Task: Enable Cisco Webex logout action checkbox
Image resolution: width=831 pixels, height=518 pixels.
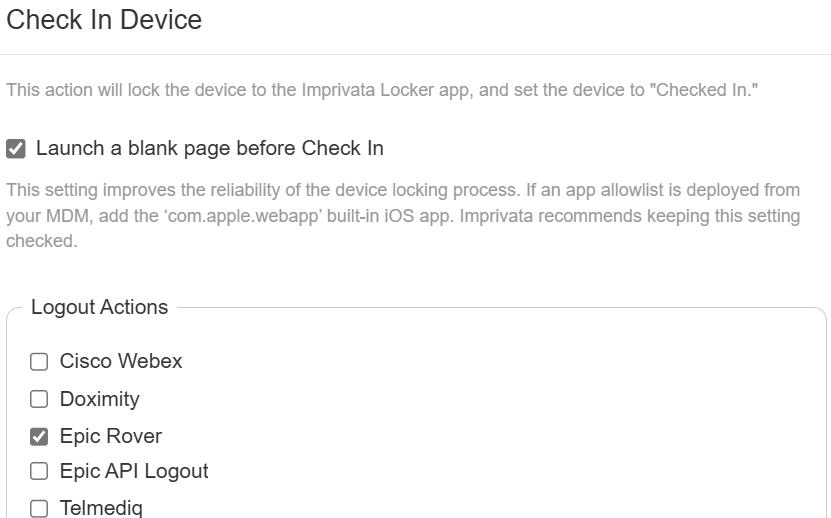Action: [39, 362]
